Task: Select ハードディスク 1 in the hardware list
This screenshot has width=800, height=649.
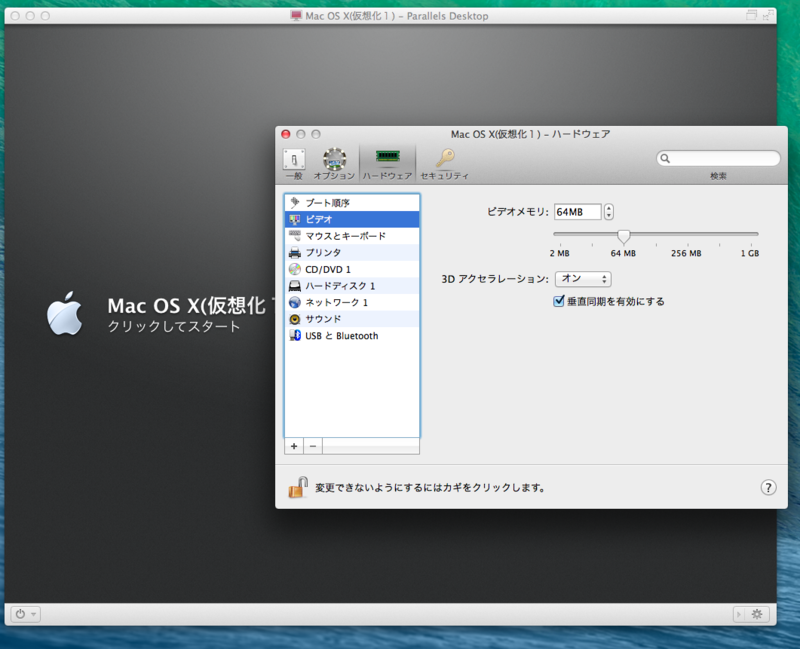Action: [x=352, y=286]
